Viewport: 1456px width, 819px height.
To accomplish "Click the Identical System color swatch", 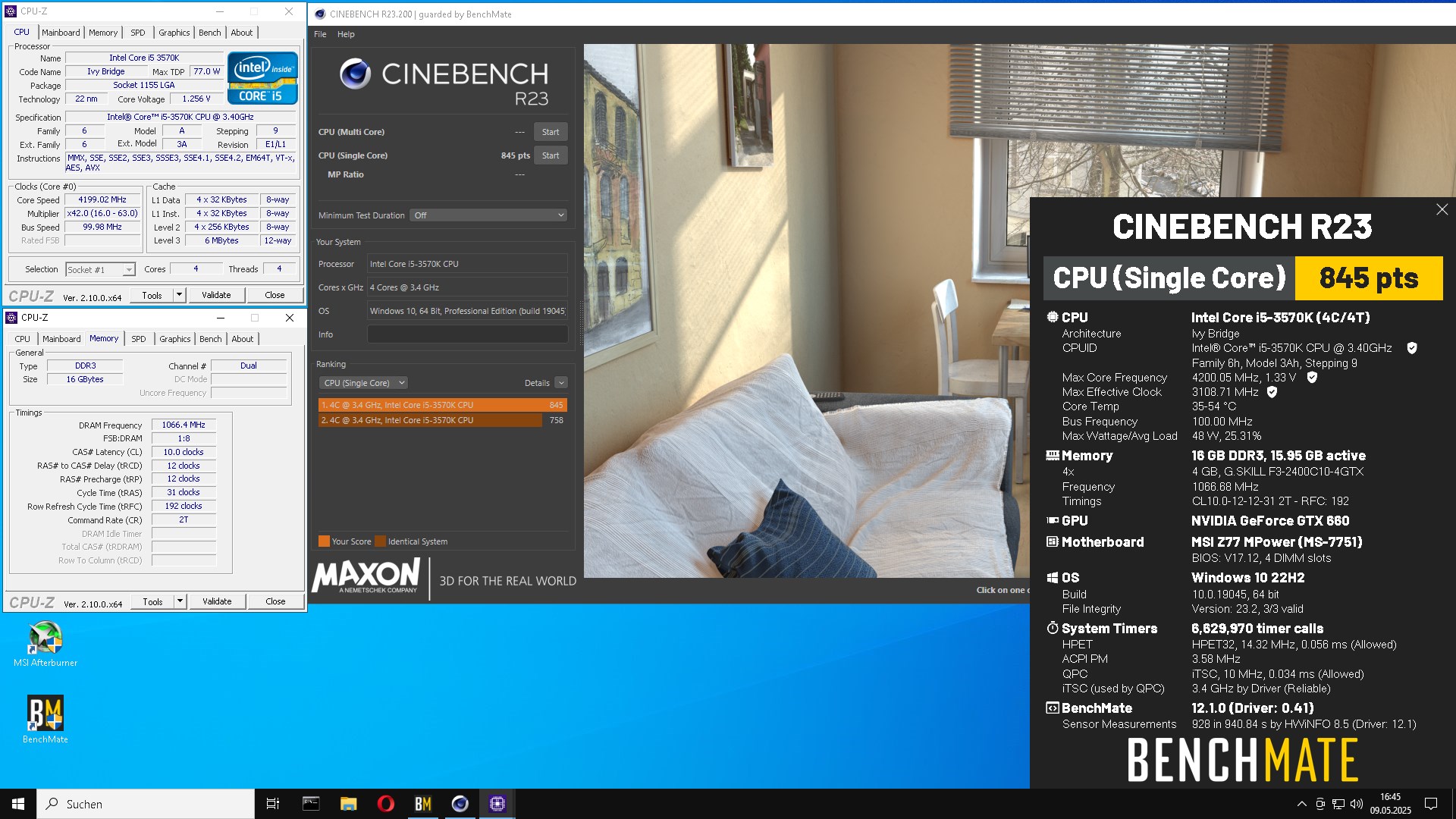I will 381,541.
